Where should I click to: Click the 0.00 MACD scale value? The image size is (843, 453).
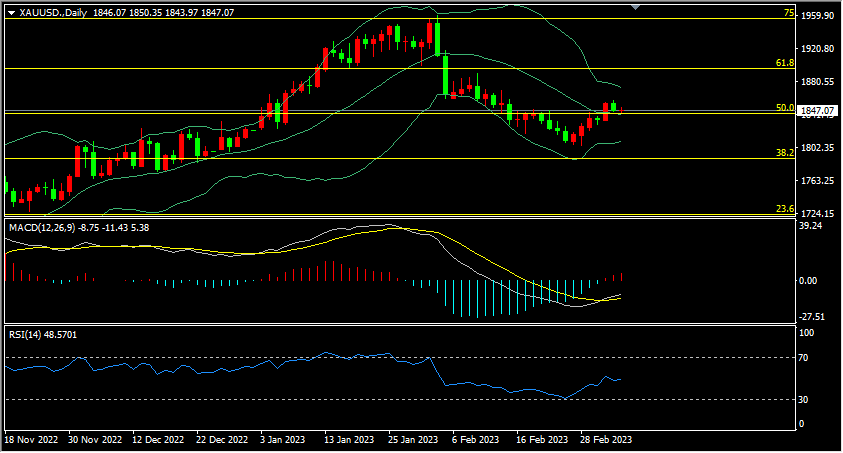pos(808,281)
